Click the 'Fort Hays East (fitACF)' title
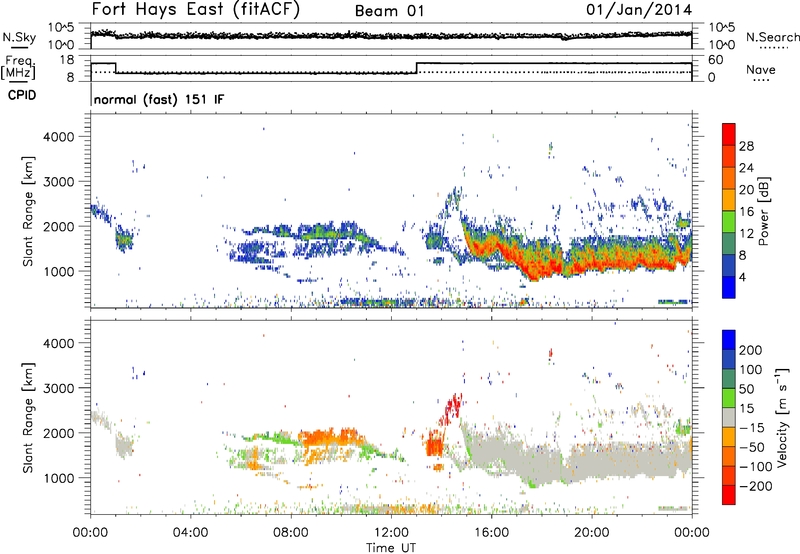Viewport: 800px width, 554px height. click(x=195, y=9)
